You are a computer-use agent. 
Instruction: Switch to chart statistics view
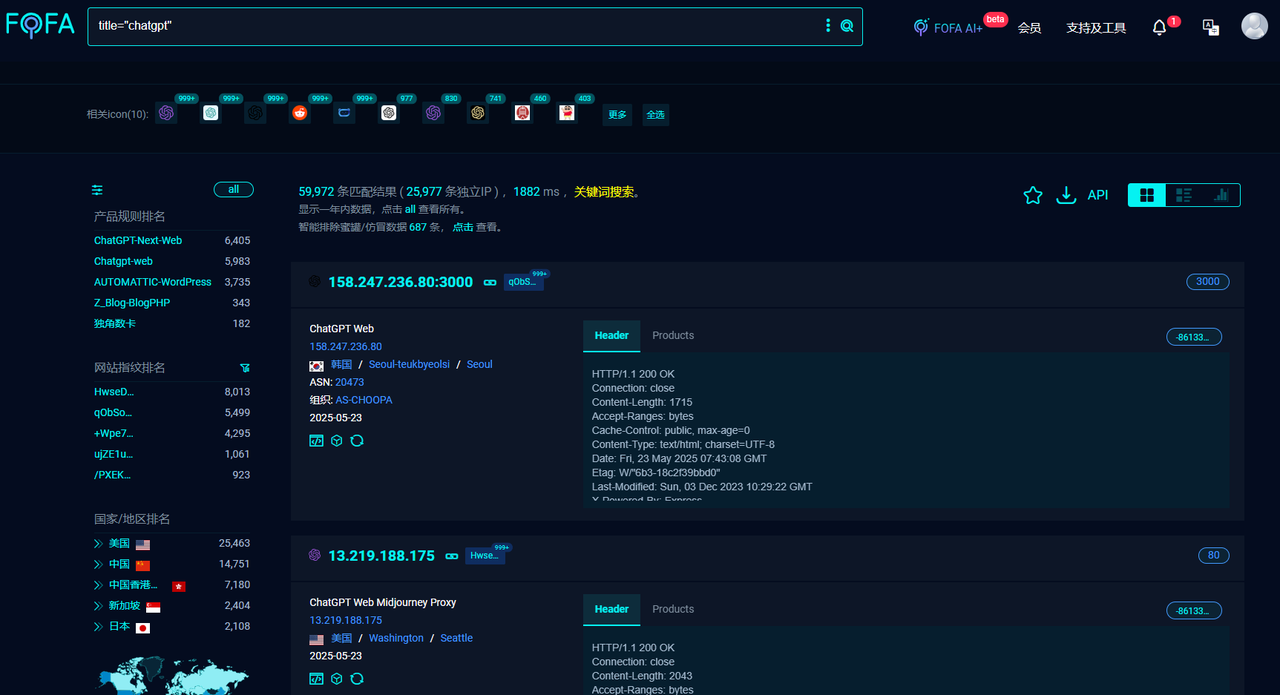pyautogui.click(x=1221, y=195)
